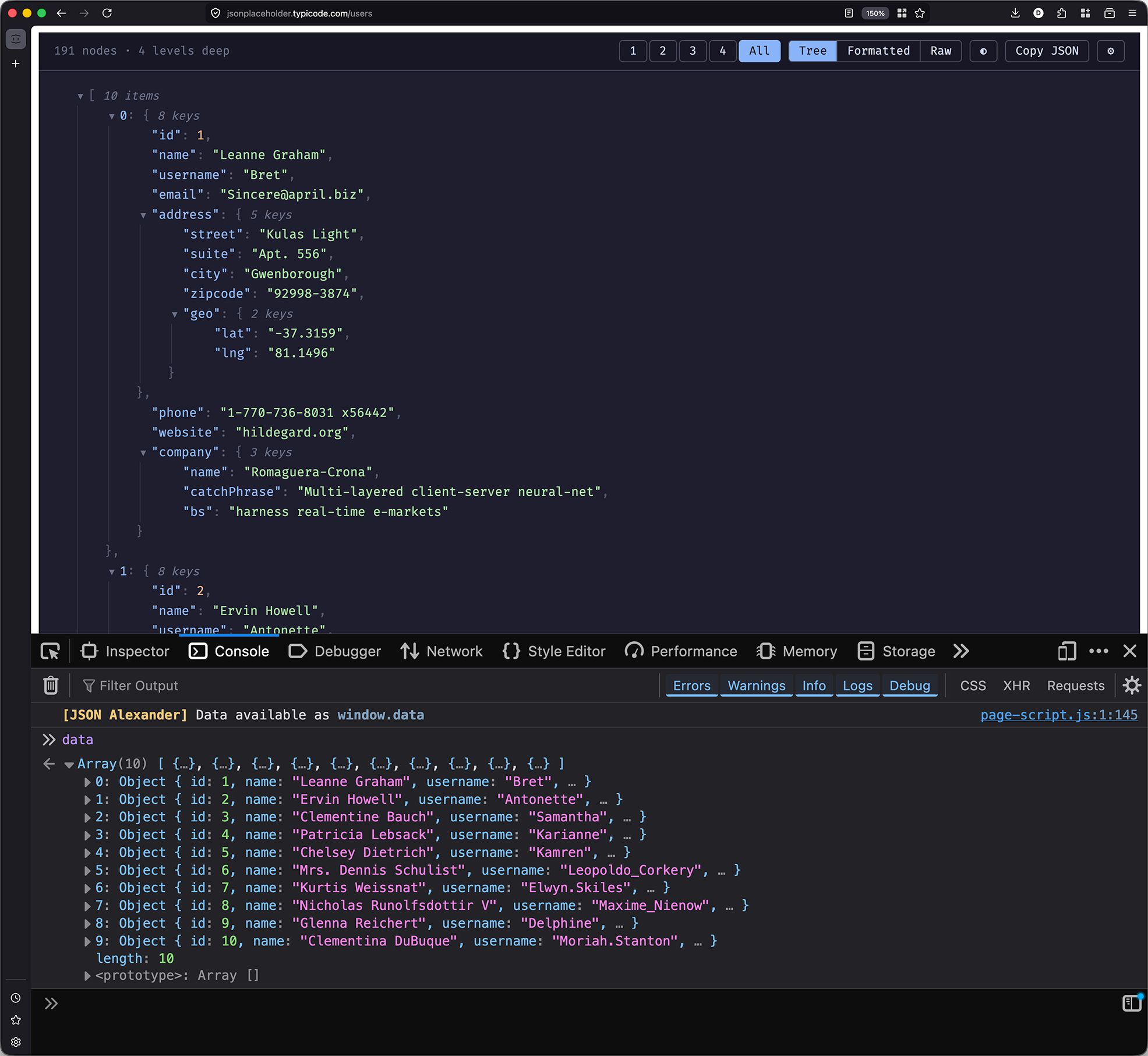Open the browser hamburger menu

click(x=1132, y=13)
